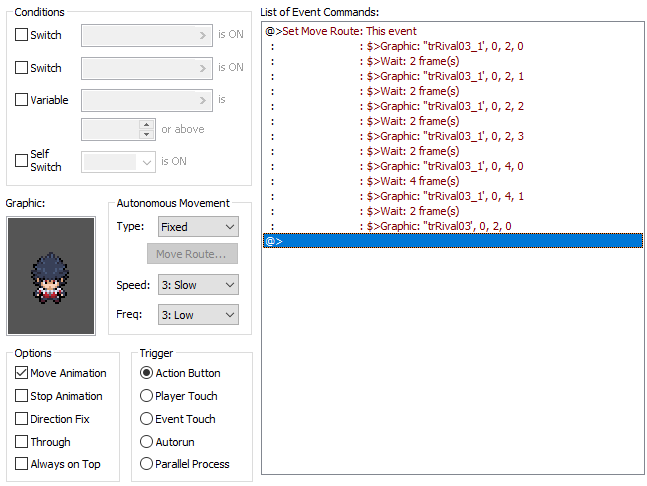This screenshot has width=647, height=486.
Task: Enable Always on Top option
Action: (x=22, y=464)
